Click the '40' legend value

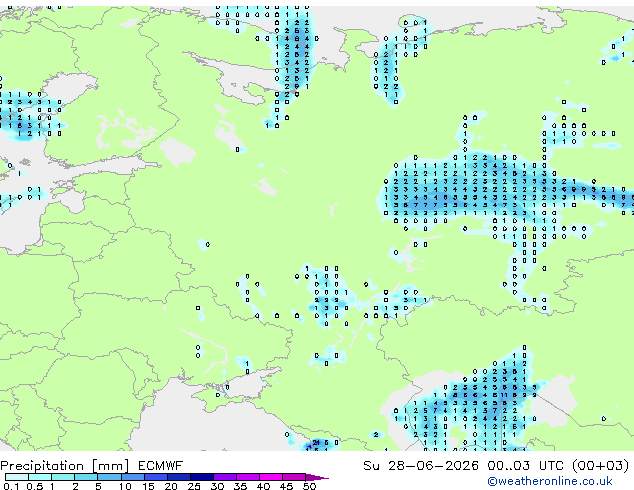(x=264, y=486)
